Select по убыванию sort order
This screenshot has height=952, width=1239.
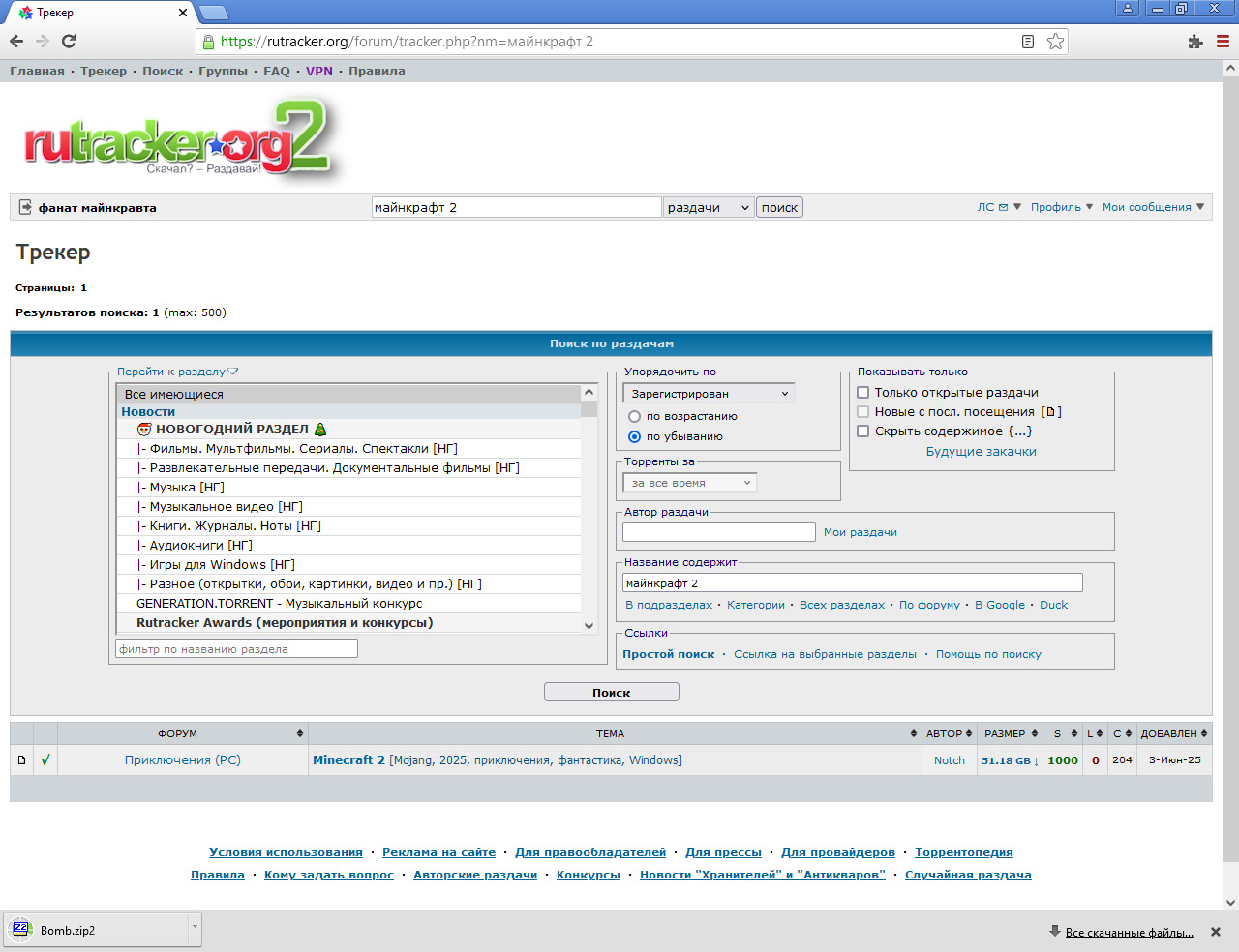(635, 437)
